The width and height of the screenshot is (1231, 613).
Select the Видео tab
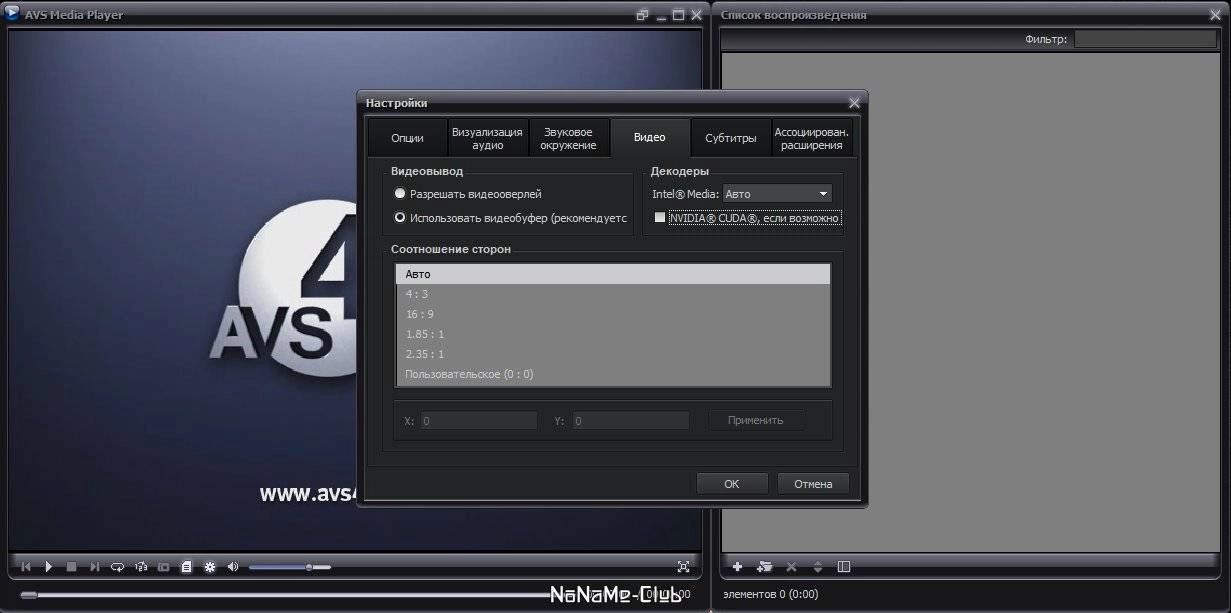(x=650, y=137)
